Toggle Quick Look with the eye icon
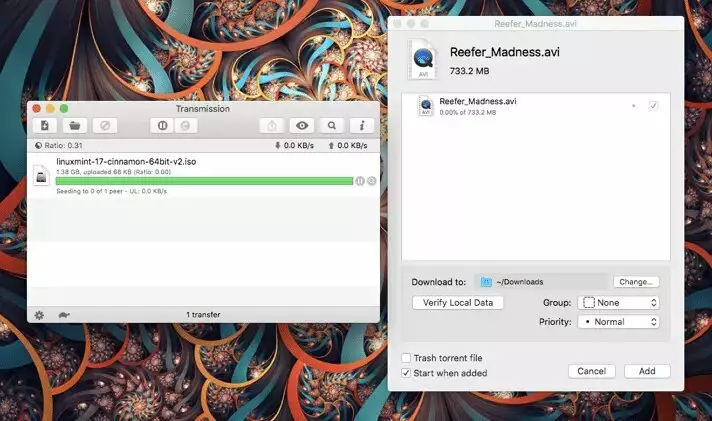This screenshot has width=712, height=421. point(301,126)
